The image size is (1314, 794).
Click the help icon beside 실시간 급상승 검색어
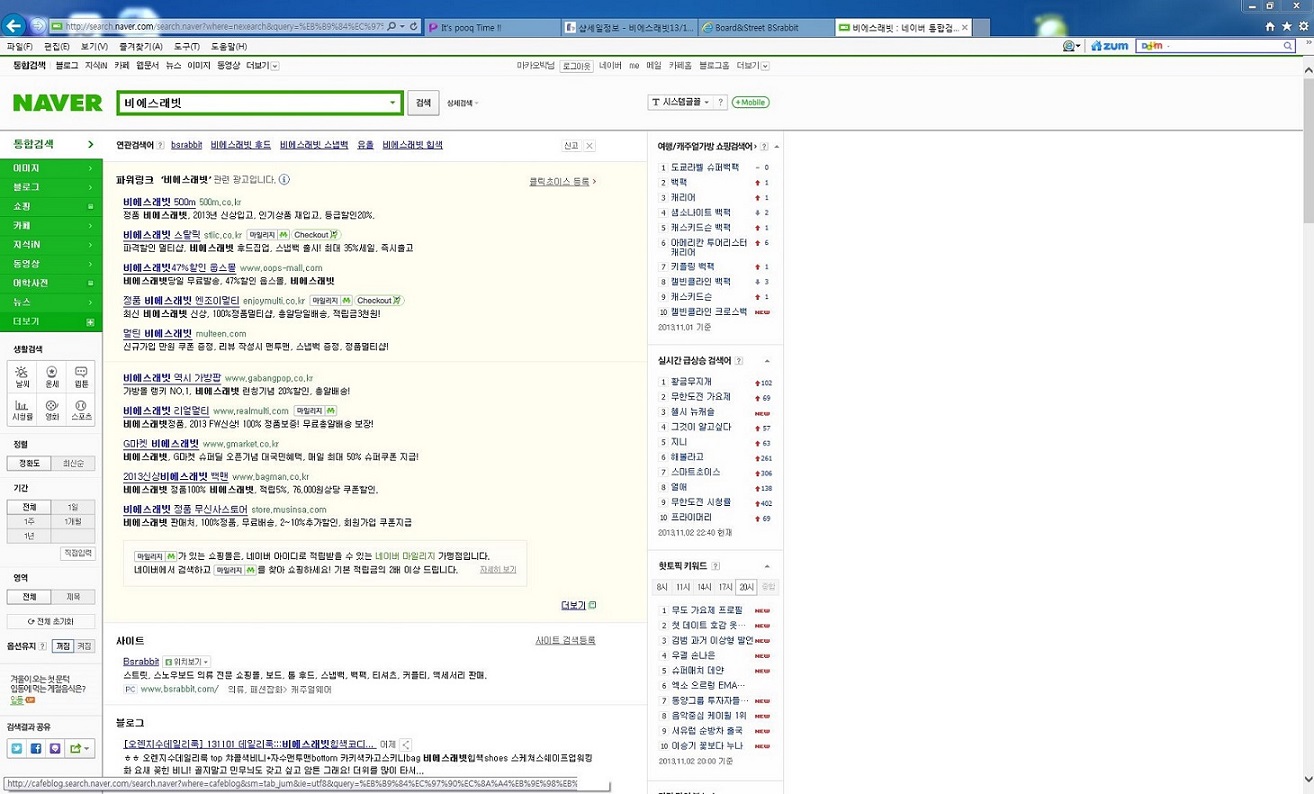pyautogui.click(x=740, y=360)
